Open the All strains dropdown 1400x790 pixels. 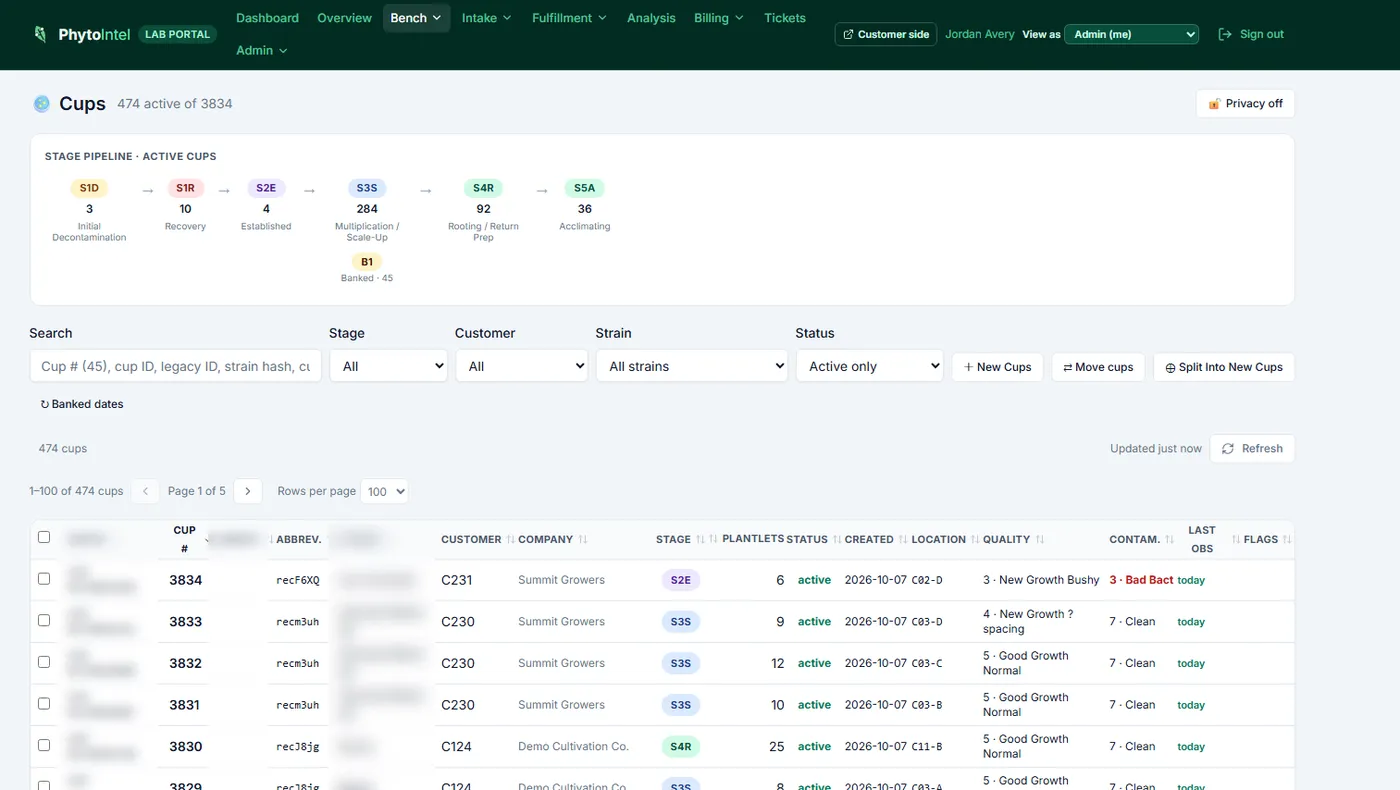pos(692,366)
